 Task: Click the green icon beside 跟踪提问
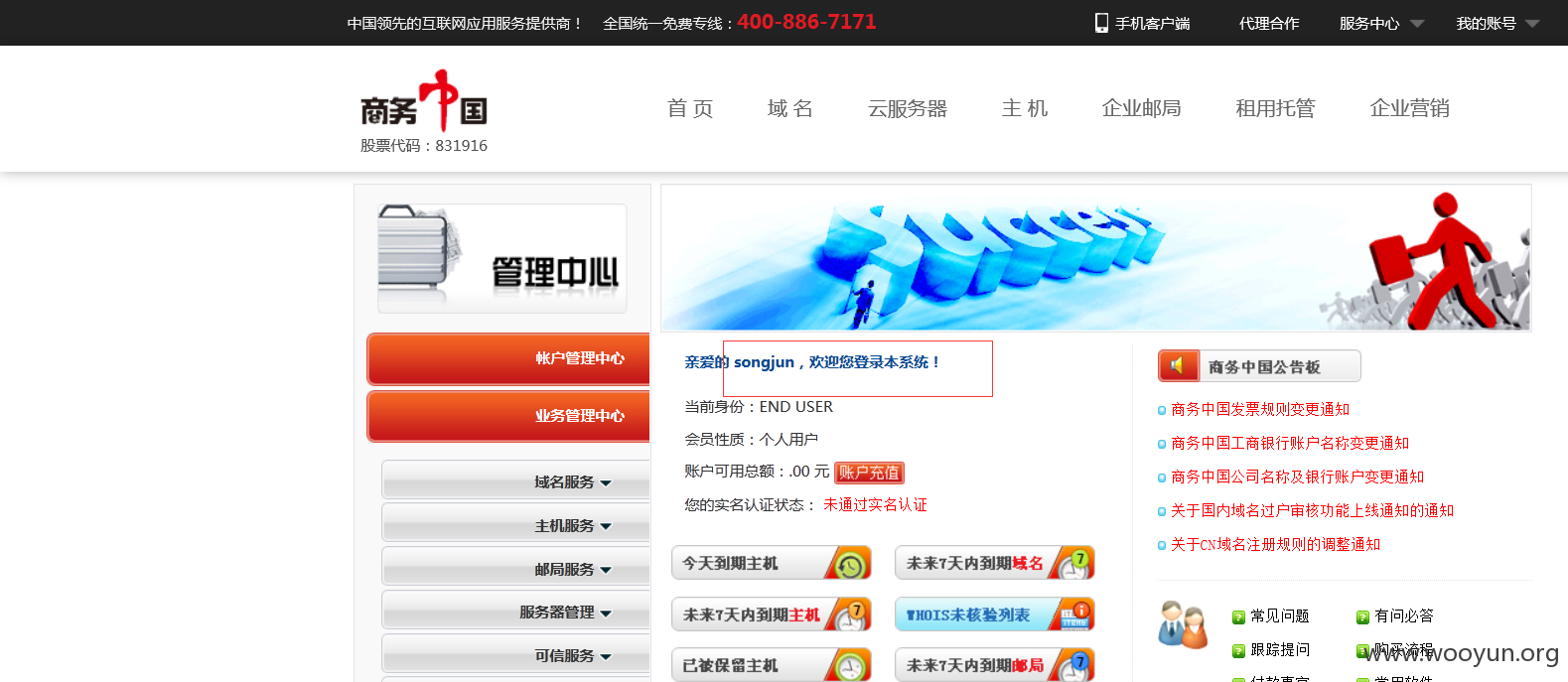[x=1238, y=651]
